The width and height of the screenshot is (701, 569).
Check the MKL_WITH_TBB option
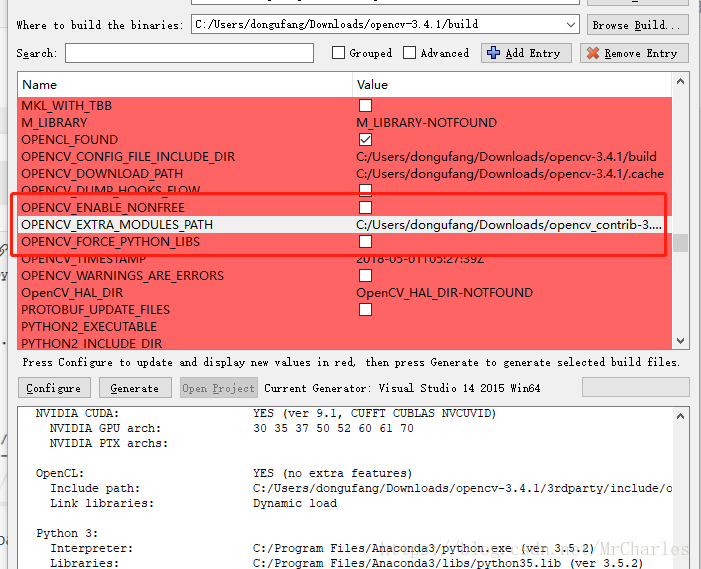[x=365, y=105]
